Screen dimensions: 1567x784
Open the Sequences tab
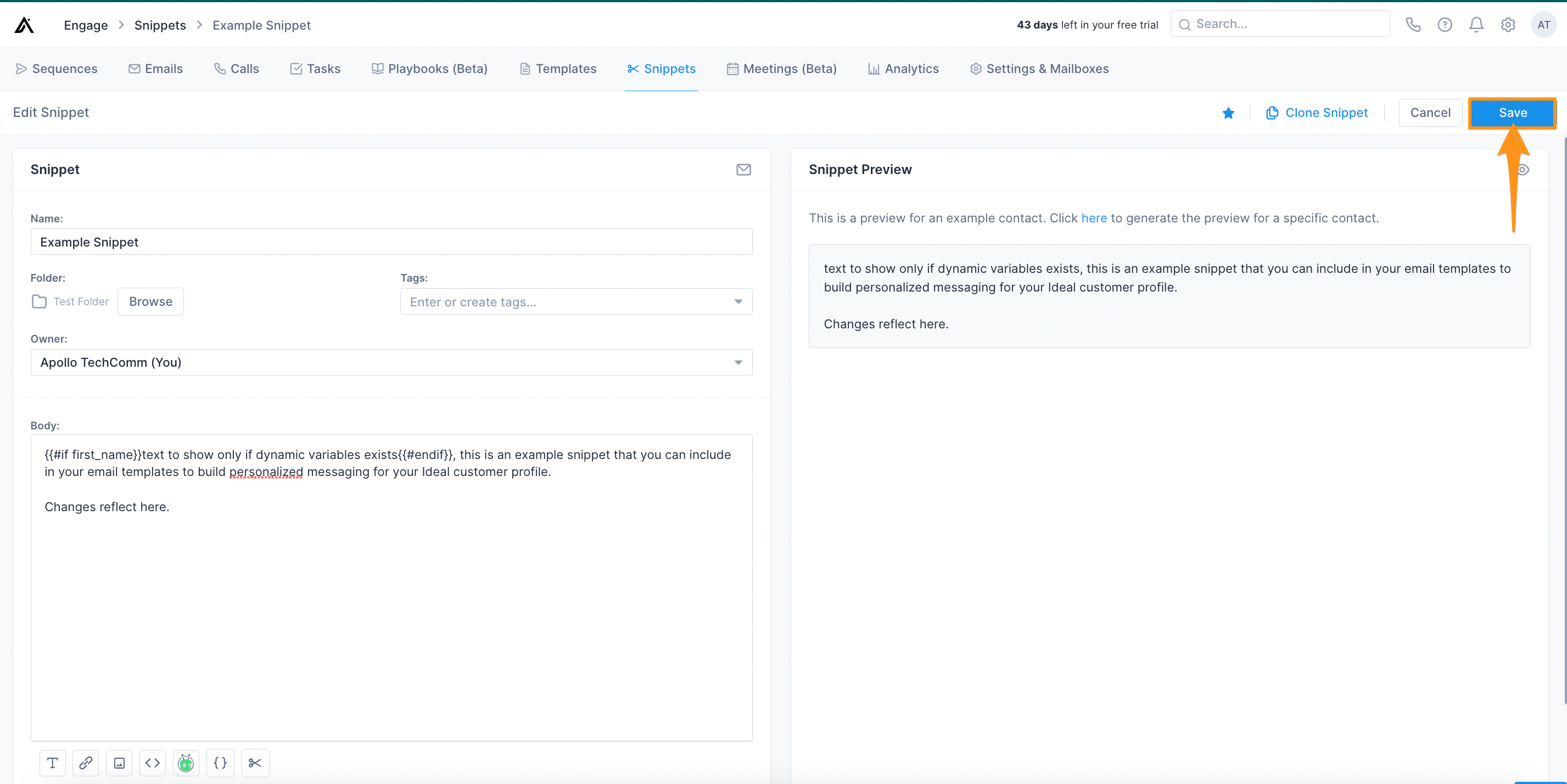point(56,69)
